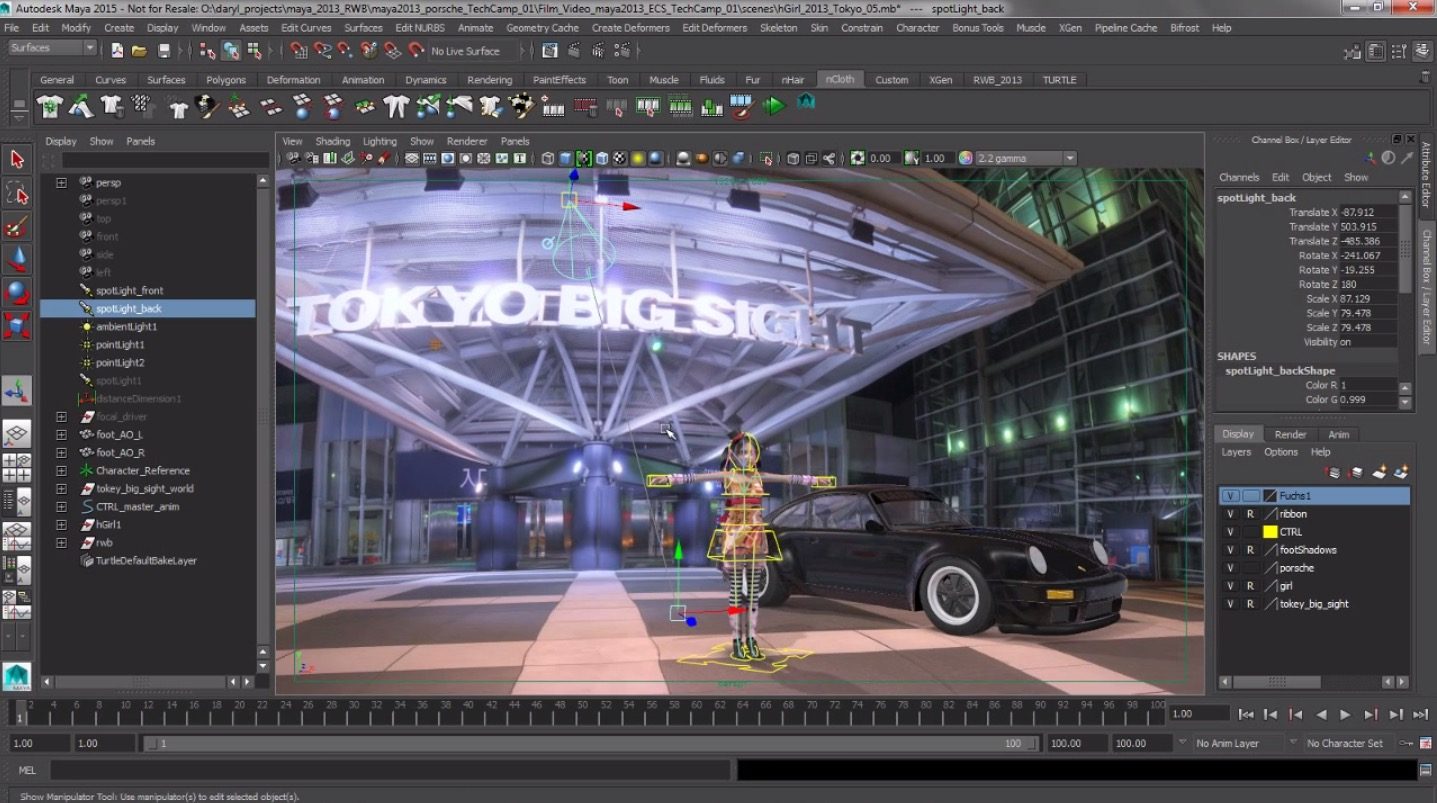This screenshot has width=1437, height=803.
Task: Click the white pants nCloth shelf icon
Action: pyautogui.click(x=396, y=106)
